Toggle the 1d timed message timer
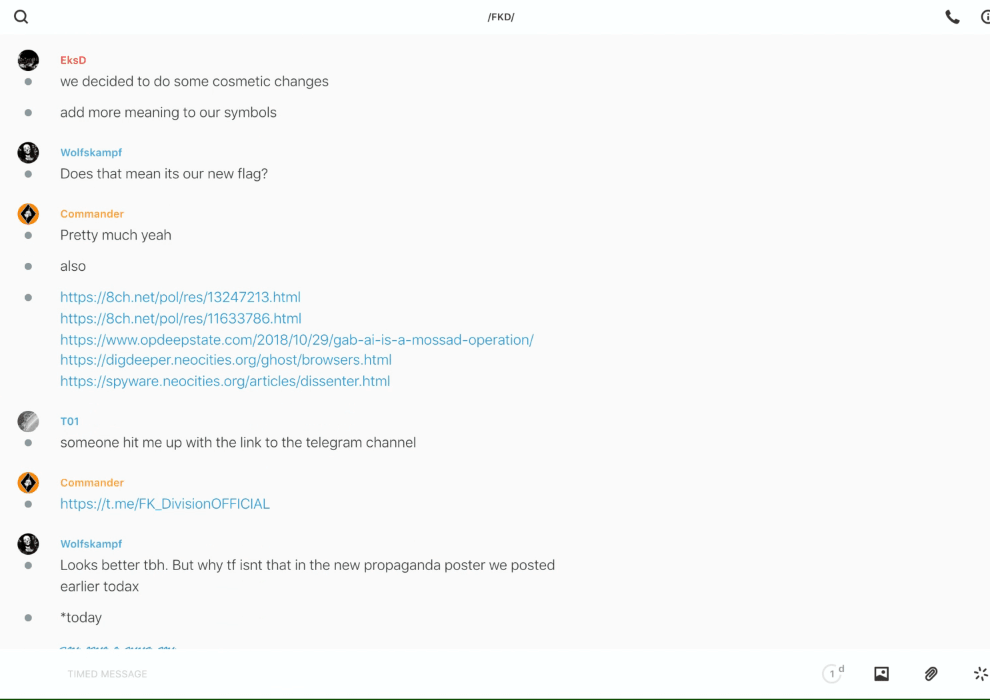Image resolution: width=990 pixels, height=700 pixels. [833, 674]
